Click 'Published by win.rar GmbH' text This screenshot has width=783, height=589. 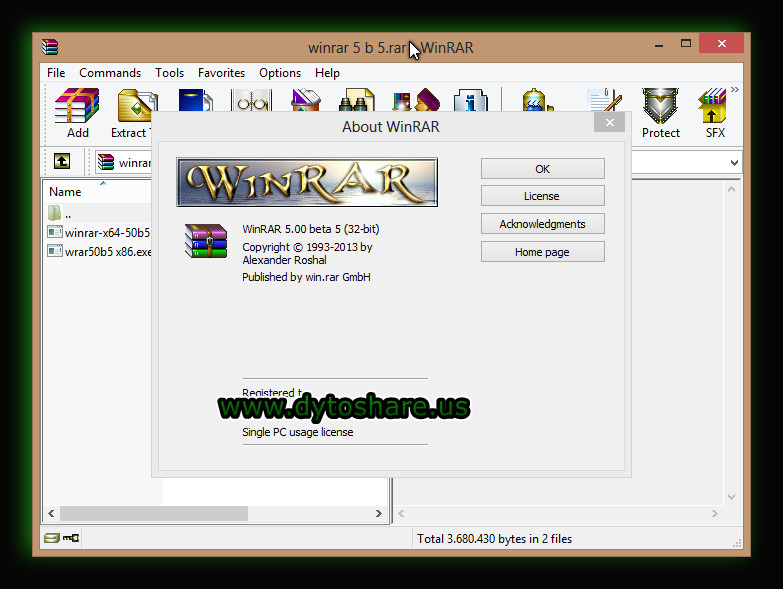[x=306, y=277]
